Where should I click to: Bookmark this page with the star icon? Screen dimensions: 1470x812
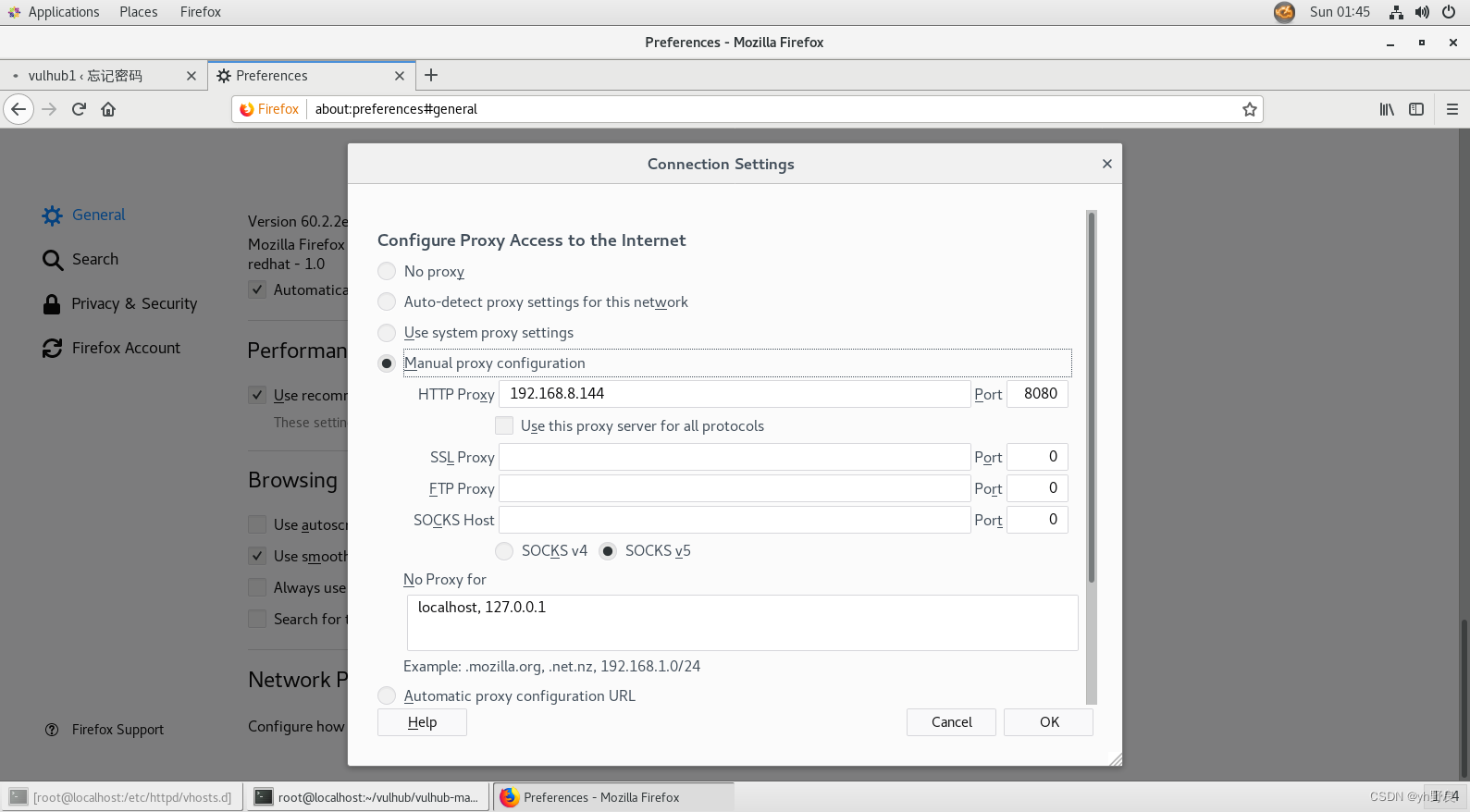(x=1250, y=109)
